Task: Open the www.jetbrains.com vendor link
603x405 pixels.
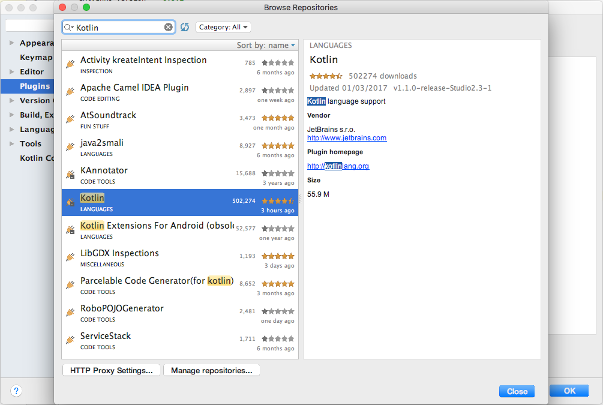Action: (347, 138)
